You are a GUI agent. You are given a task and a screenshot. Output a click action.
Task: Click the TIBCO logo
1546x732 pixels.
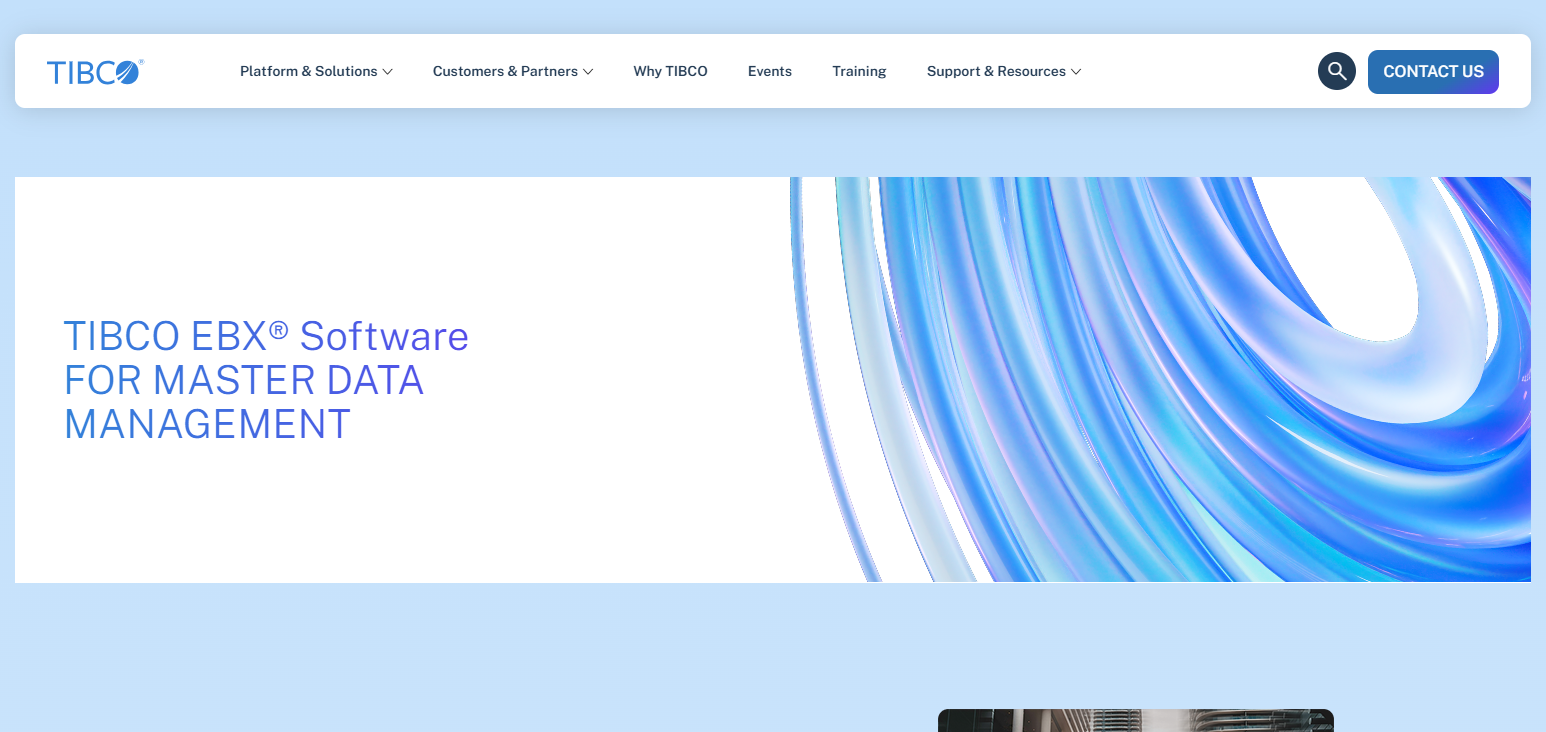click(x=95, y=72)
